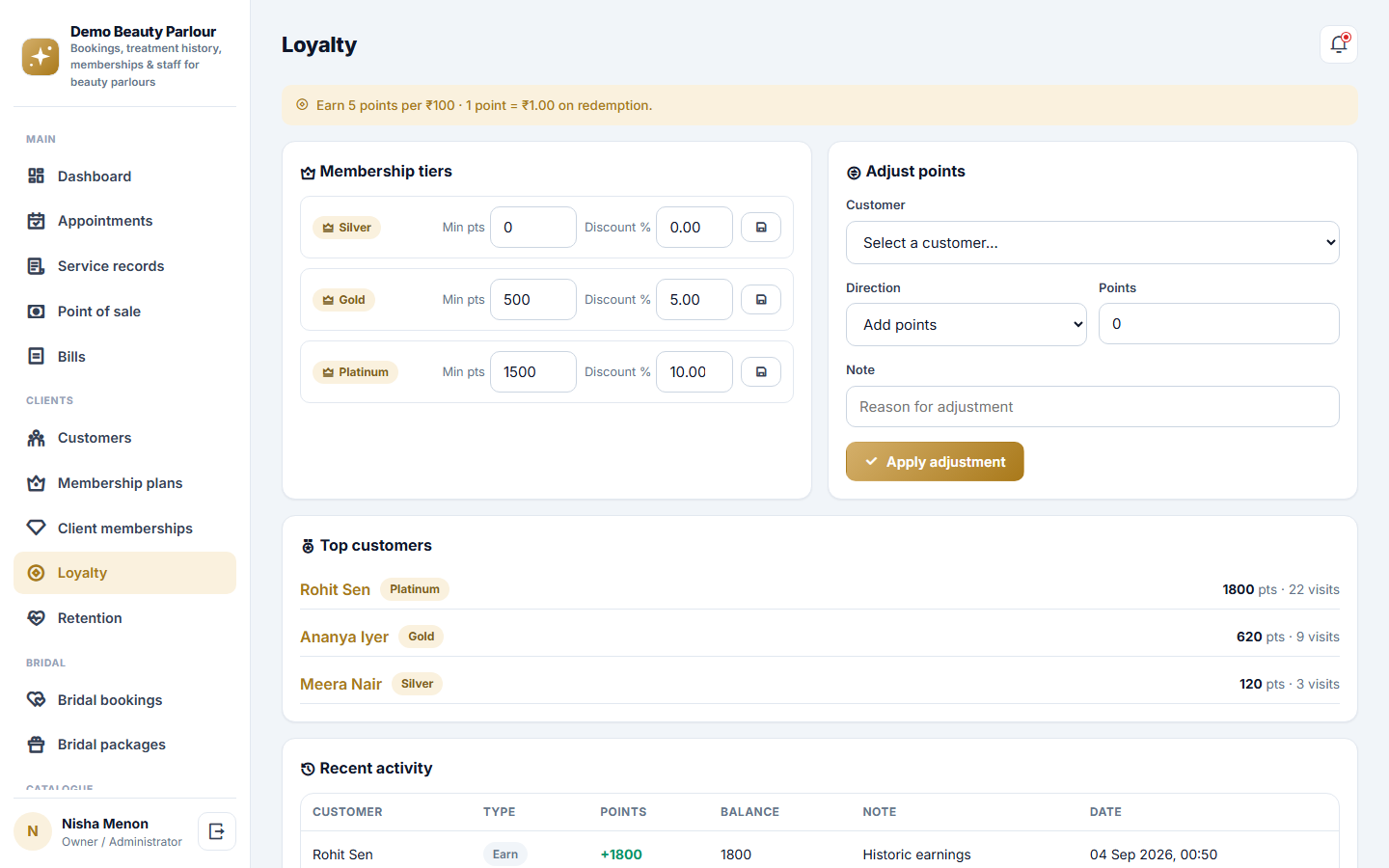Click the Bridal packages gift icon

(x=37, y=745)
